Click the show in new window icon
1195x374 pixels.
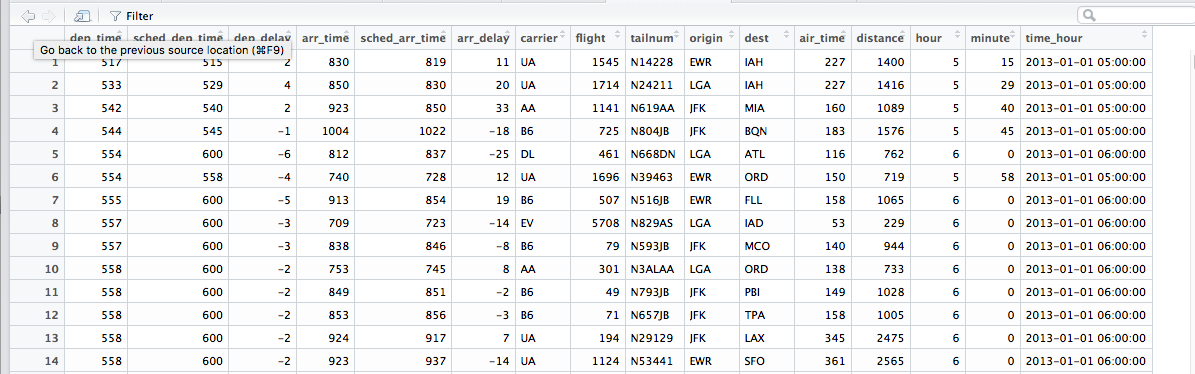click(x=82, y=15)
